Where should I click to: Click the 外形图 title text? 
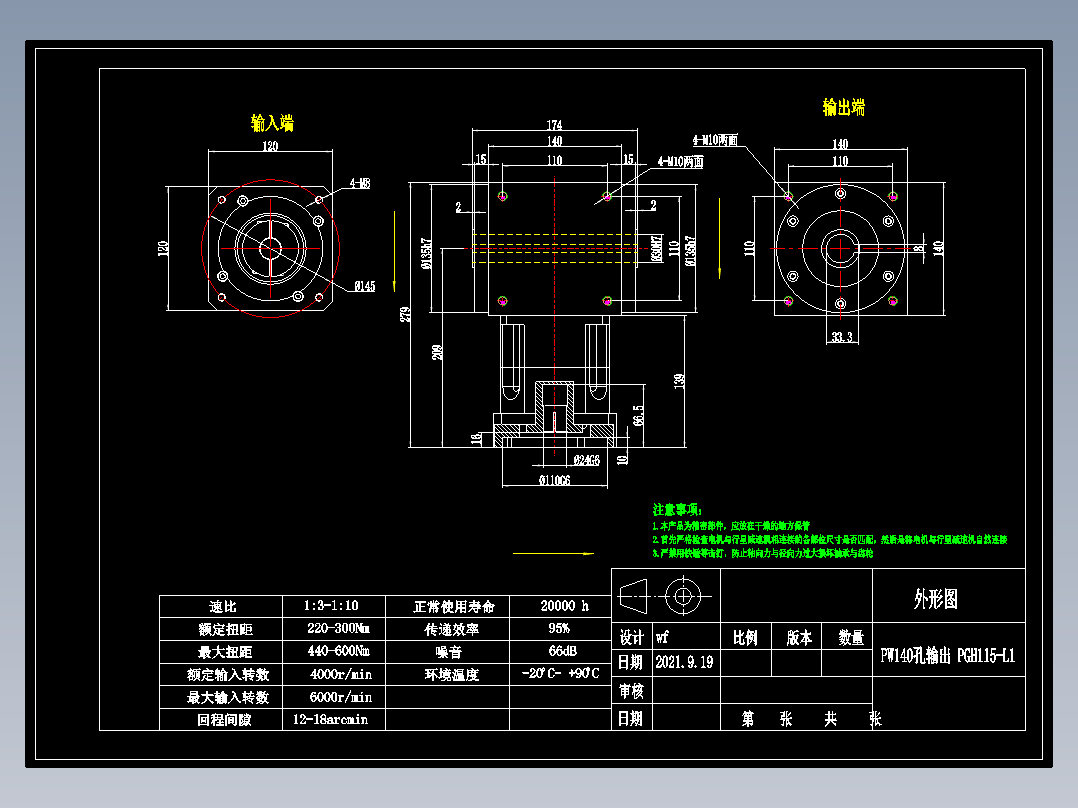coord(936,599)
